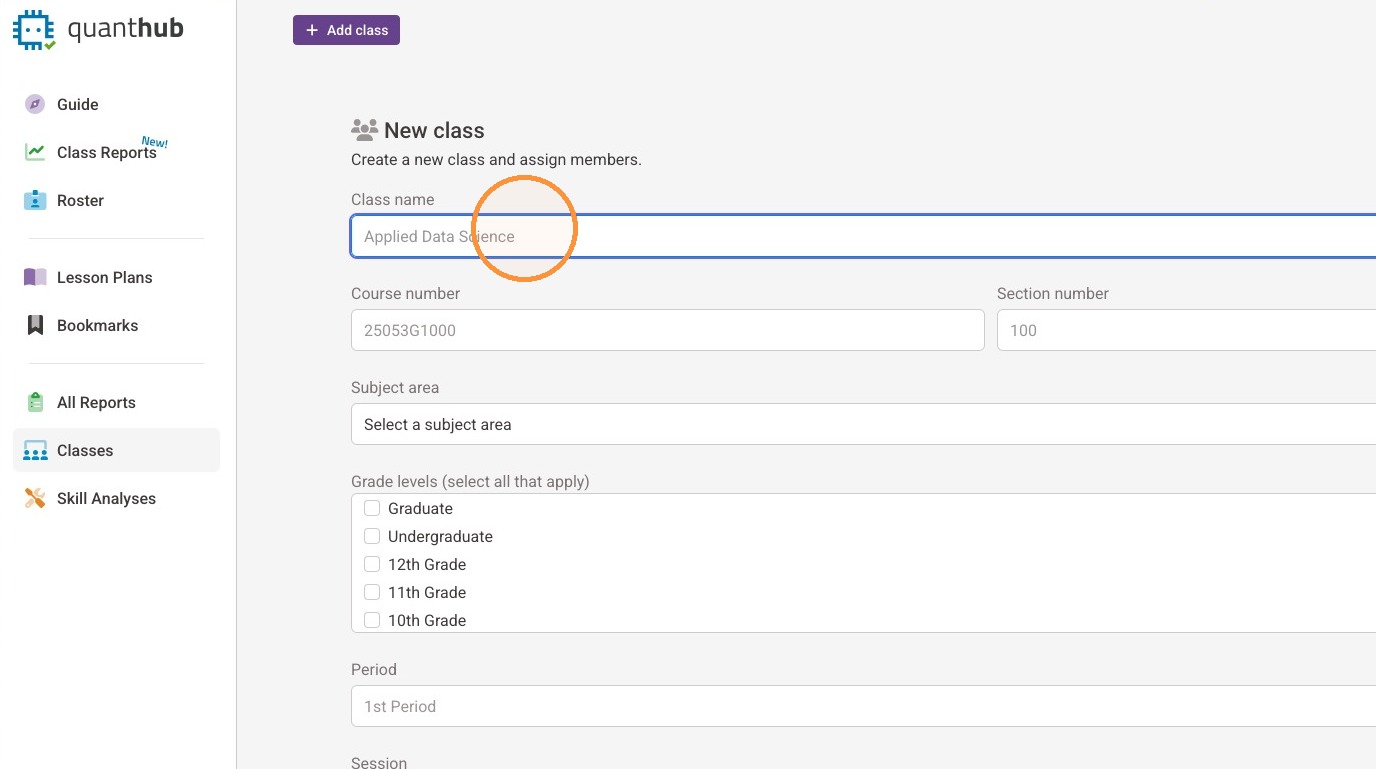Focus the Class name input field
The height and width of the screenshot is (769, 1376).
(863, 236)
